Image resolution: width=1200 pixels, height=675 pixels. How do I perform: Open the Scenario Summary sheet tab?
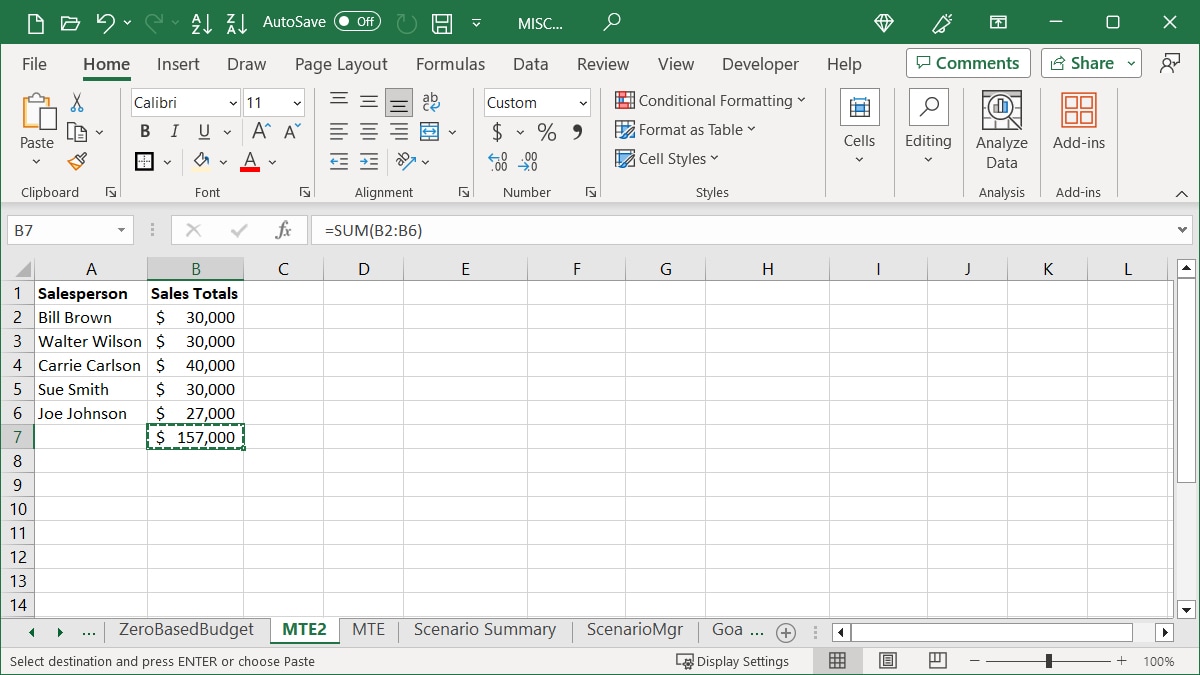tap(484, 630)
